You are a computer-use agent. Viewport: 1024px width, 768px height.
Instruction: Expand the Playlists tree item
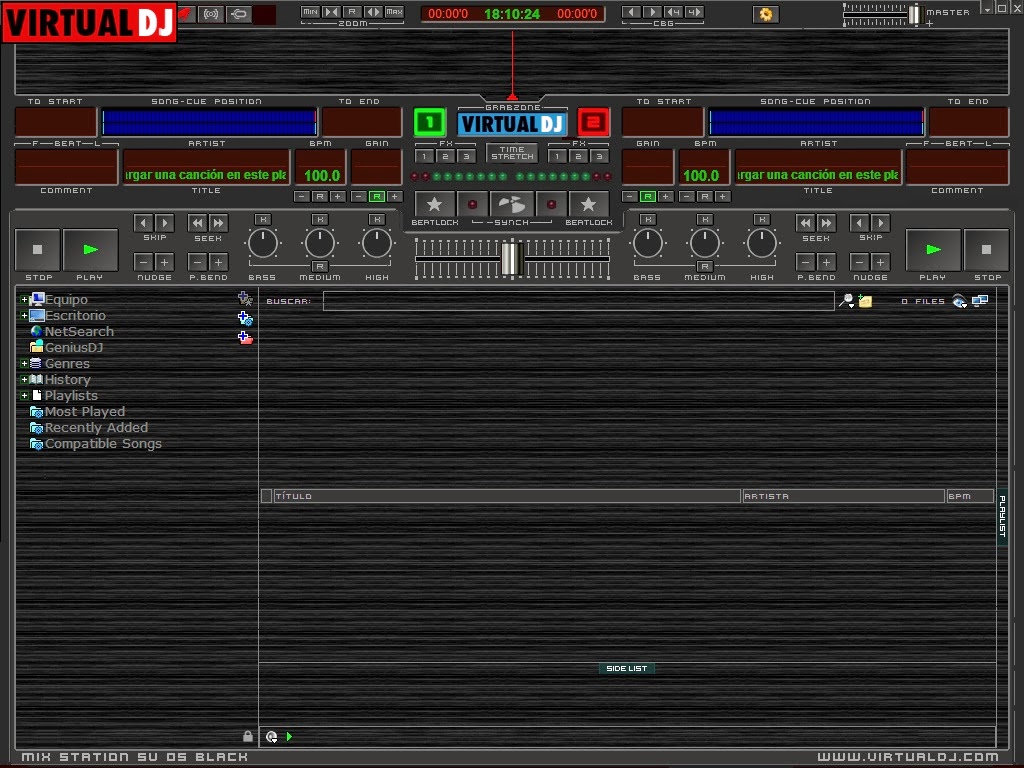point(22,395)
